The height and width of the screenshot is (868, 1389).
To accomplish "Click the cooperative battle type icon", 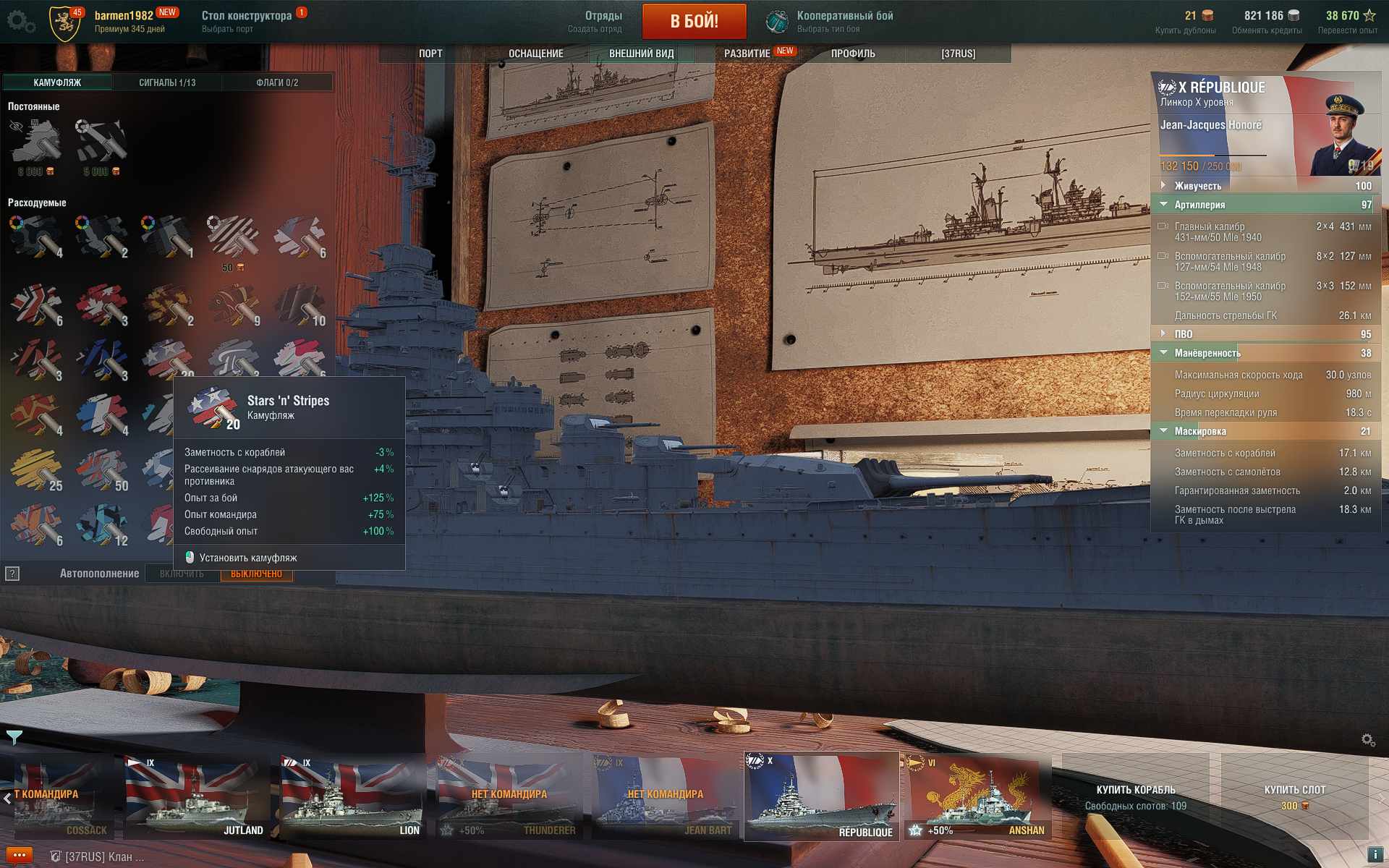I will [778, 22].
